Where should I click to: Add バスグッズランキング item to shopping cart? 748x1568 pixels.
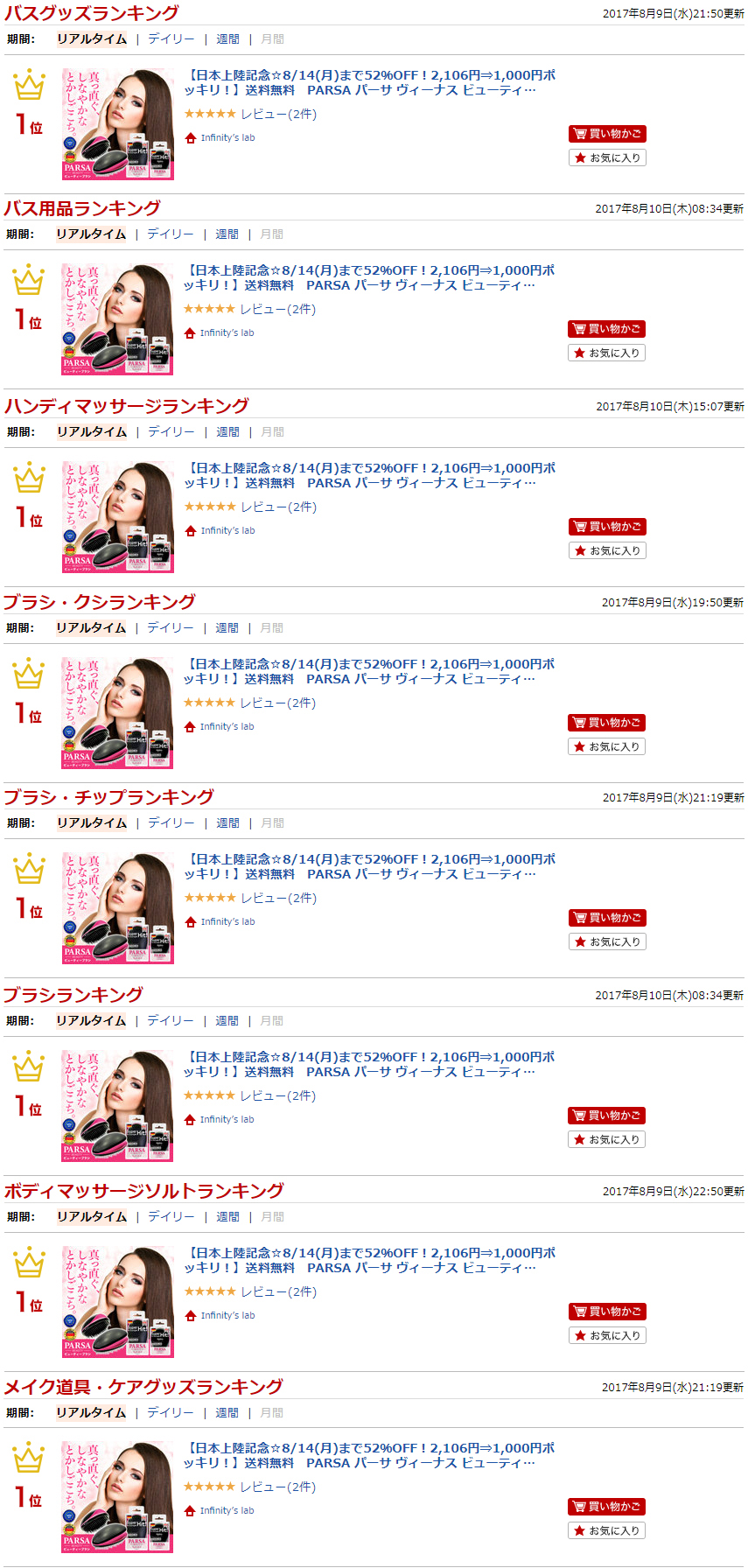click(x=607, y=134)
